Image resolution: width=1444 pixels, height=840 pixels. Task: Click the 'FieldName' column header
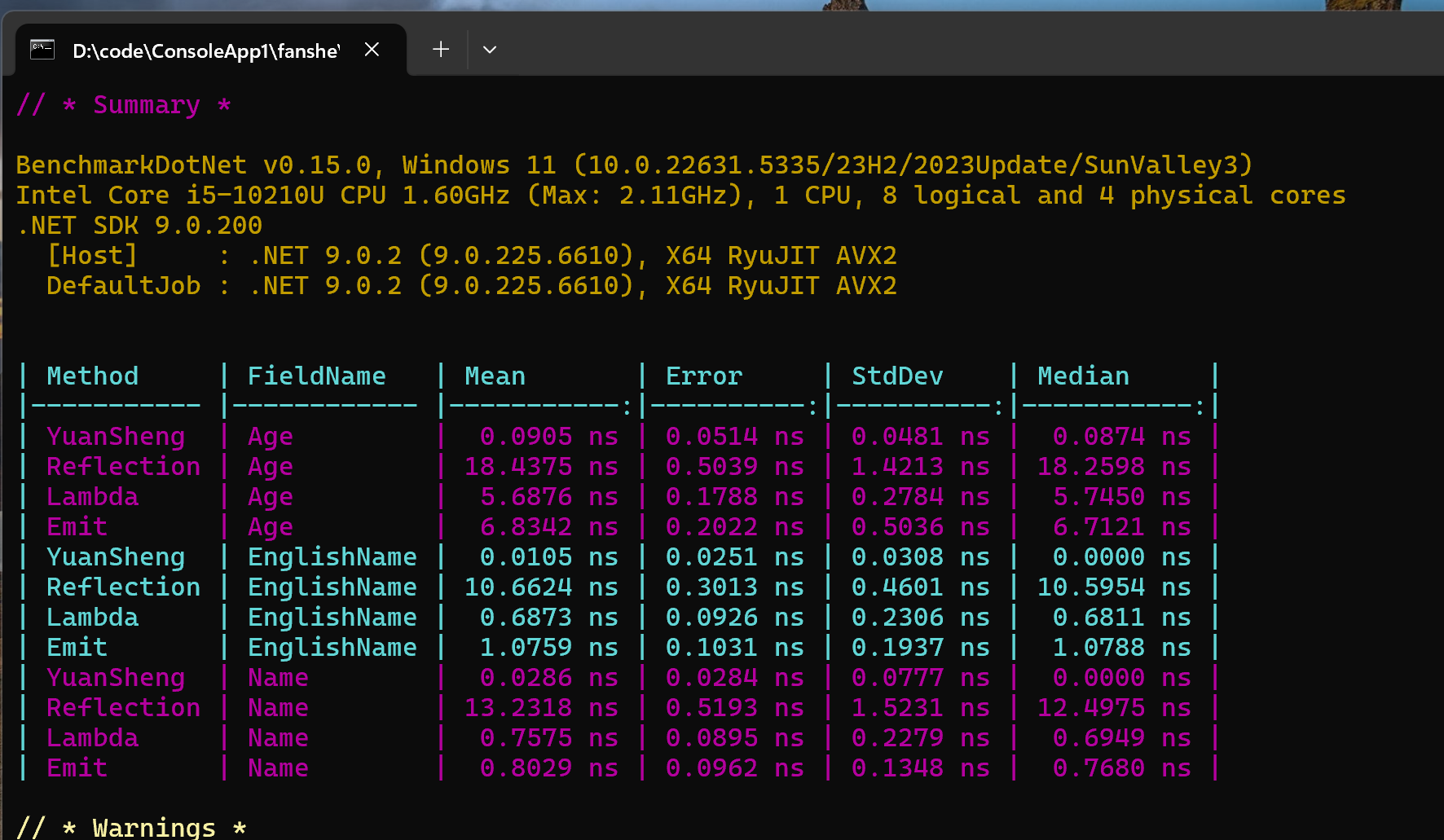[316, 376]
